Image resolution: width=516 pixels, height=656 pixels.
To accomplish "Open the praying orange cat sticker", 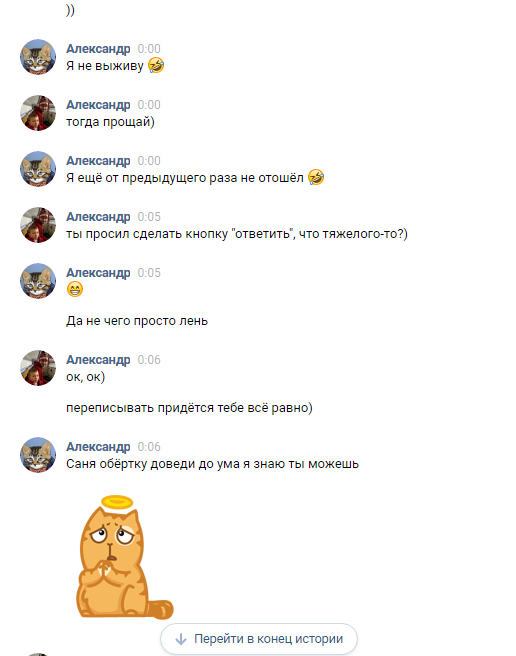I will coord(124,557).
